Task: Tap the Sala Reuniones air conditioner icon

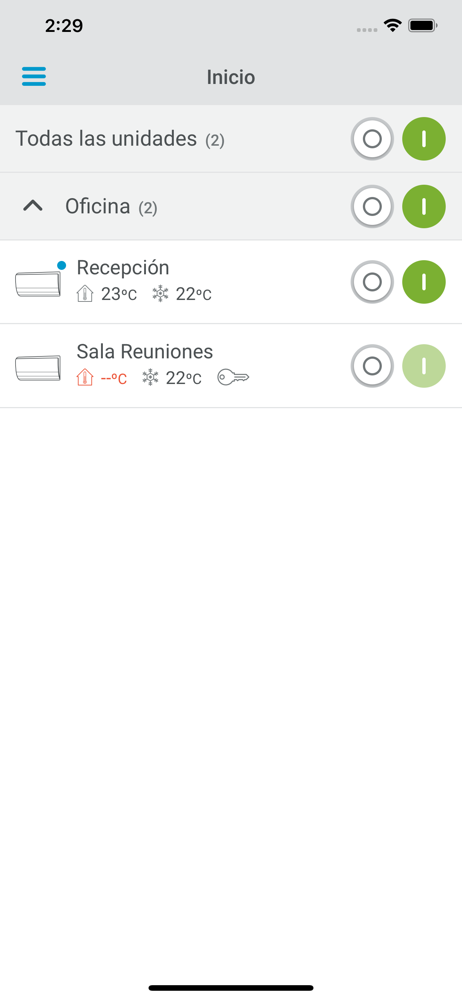Action: [x=38, y=368]
